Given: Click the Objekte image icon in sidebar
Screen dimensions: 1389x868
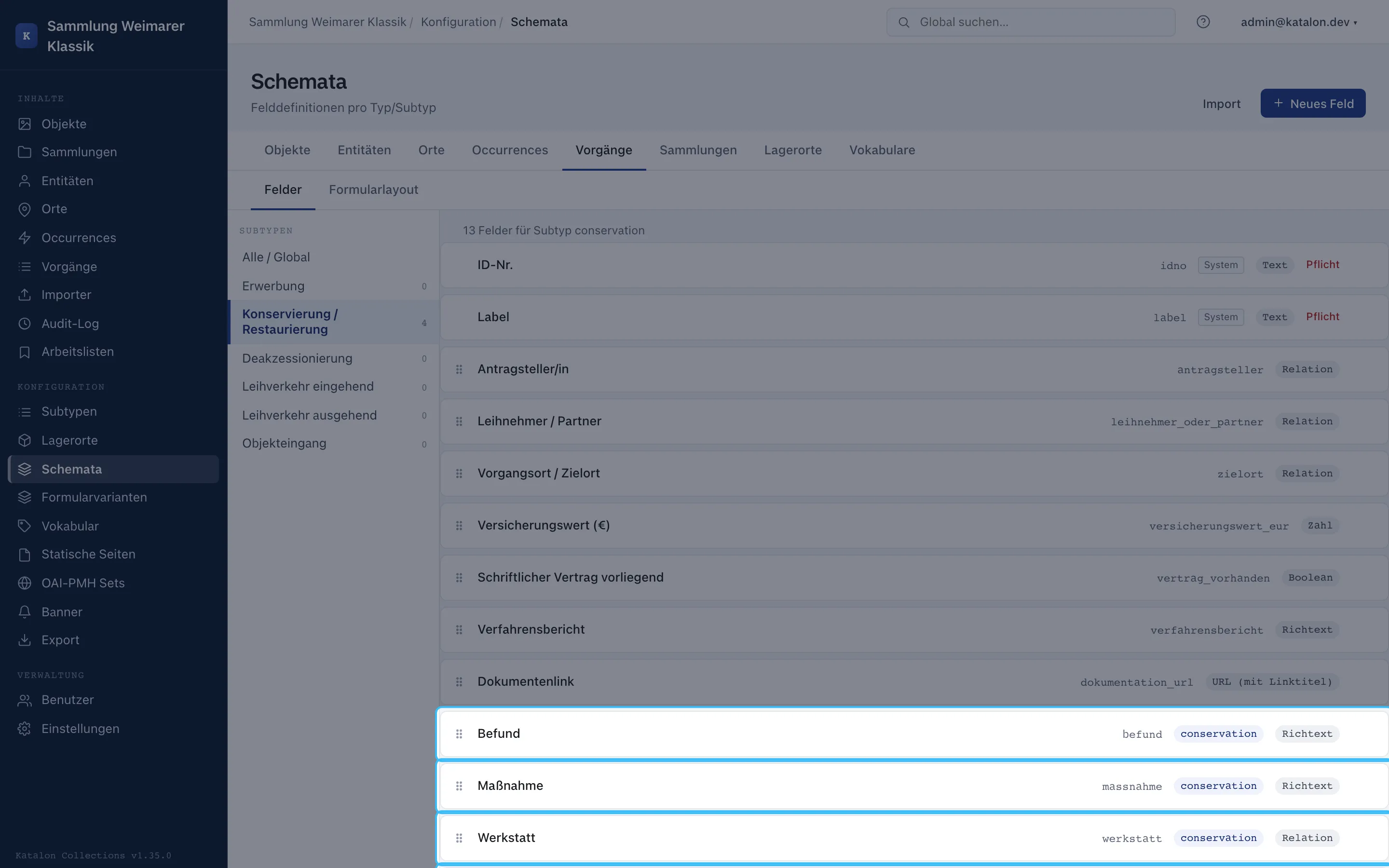Looking at the screenshot, I should pos(24,124).
